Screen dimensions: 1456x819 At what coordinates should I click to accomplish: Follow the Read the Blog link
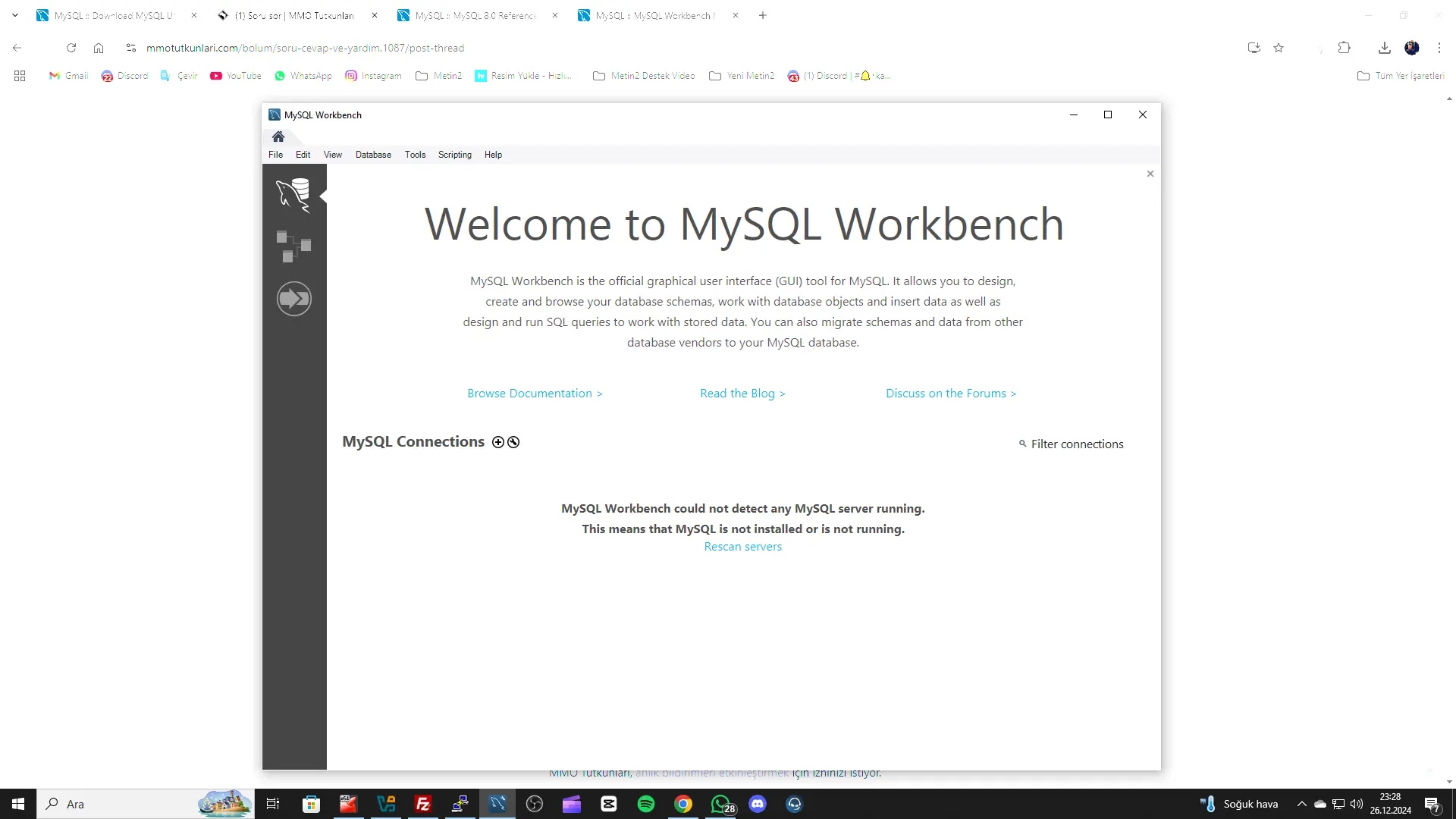click(742, 393)
